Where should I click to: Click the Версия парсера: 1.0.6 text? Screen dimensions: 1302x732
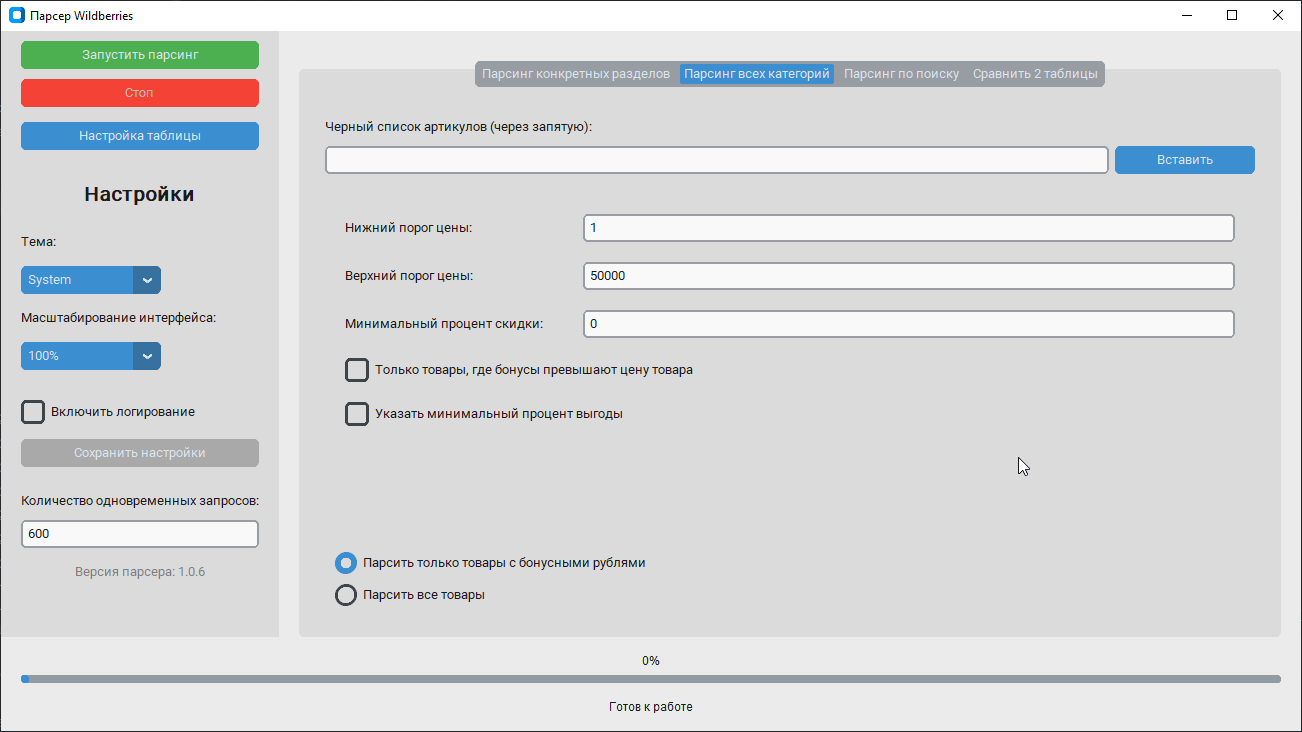[x=140, y=572]
